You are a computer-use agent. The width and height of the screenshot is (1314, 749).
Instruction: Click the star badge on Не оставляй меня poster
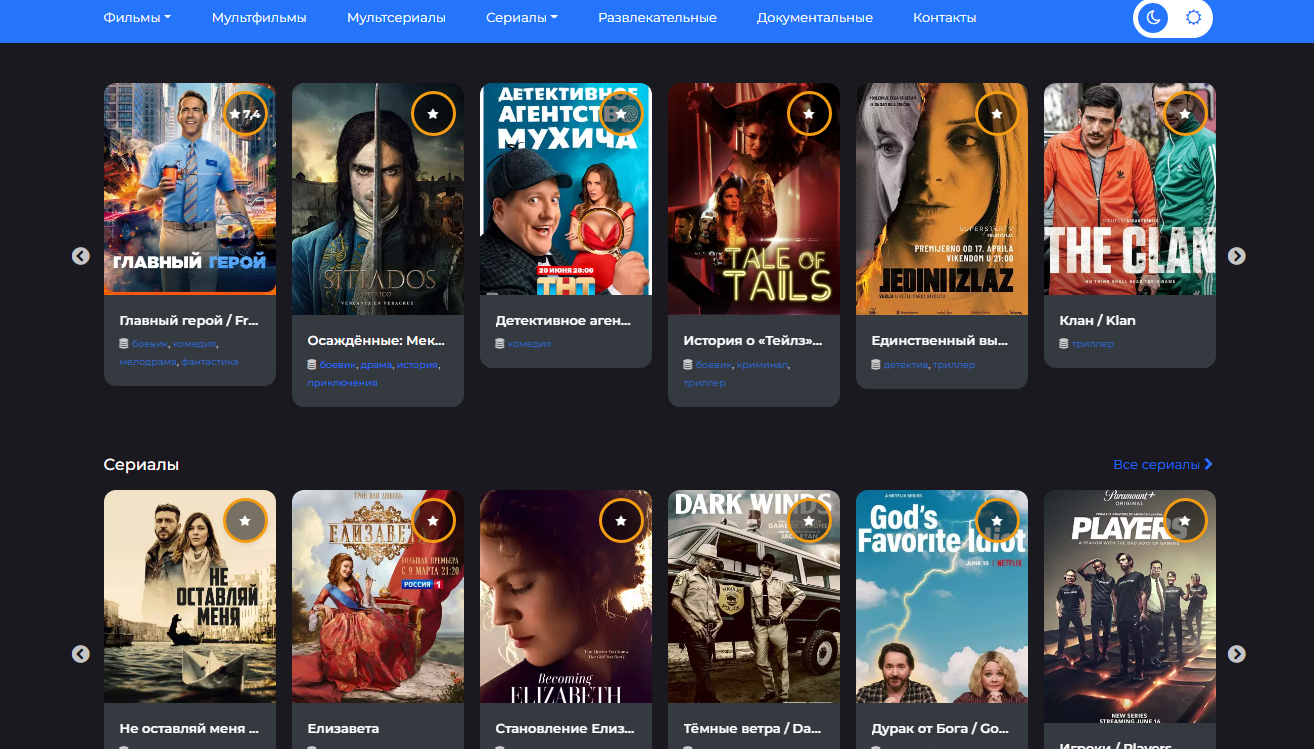[245, 521]
